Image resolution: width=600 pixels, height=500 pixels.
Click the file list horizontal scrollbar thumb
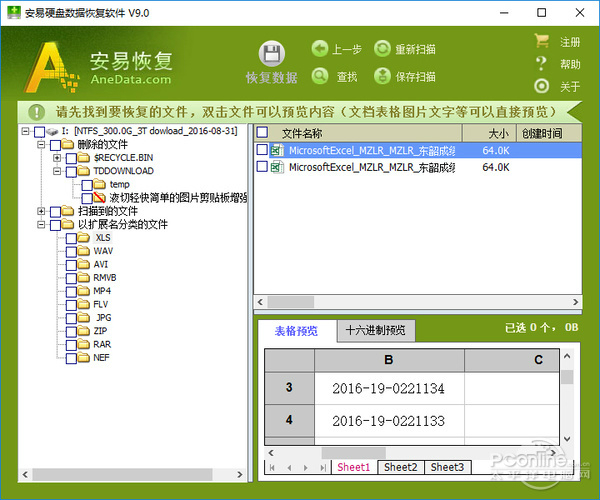[291, 302]
